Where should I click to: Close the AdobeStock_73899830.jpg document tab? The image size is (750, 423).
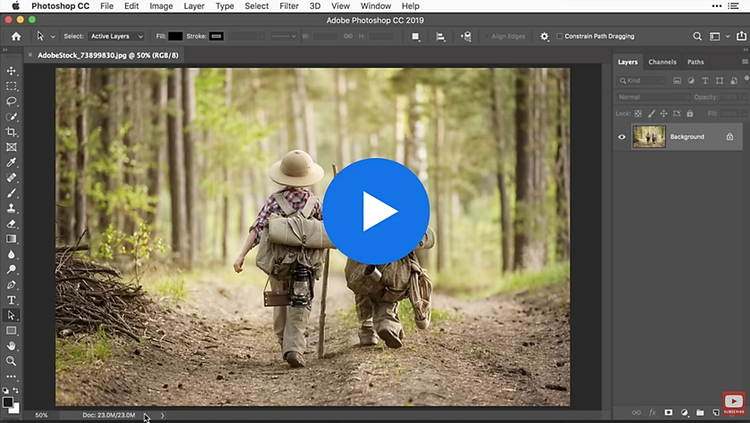[31, 56]
